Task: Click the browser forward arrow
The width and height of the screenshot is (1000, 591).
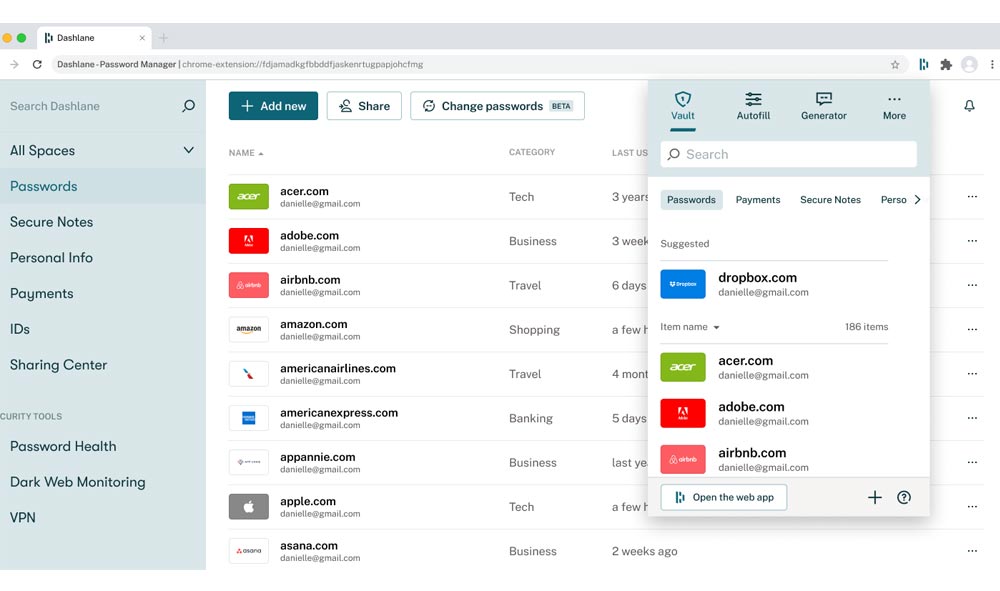Action: (x=15, y=64)
